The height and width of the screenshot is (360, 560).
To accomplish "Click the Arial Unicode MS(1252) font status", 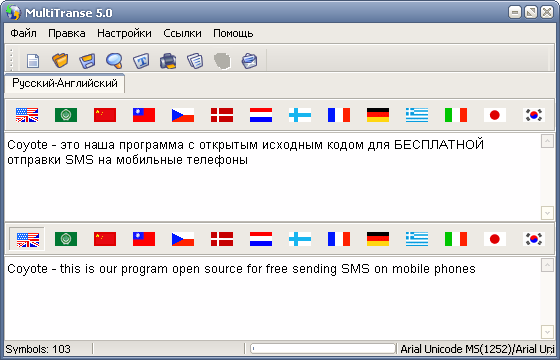I will pyautogui.click(x=477, y=349).
